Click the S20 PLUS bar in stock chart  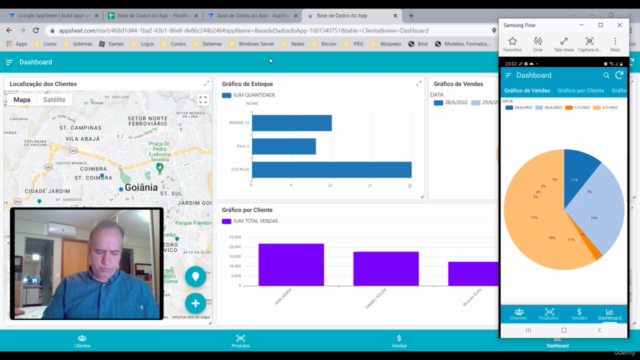pyautogui.click(x=332, y=170)
